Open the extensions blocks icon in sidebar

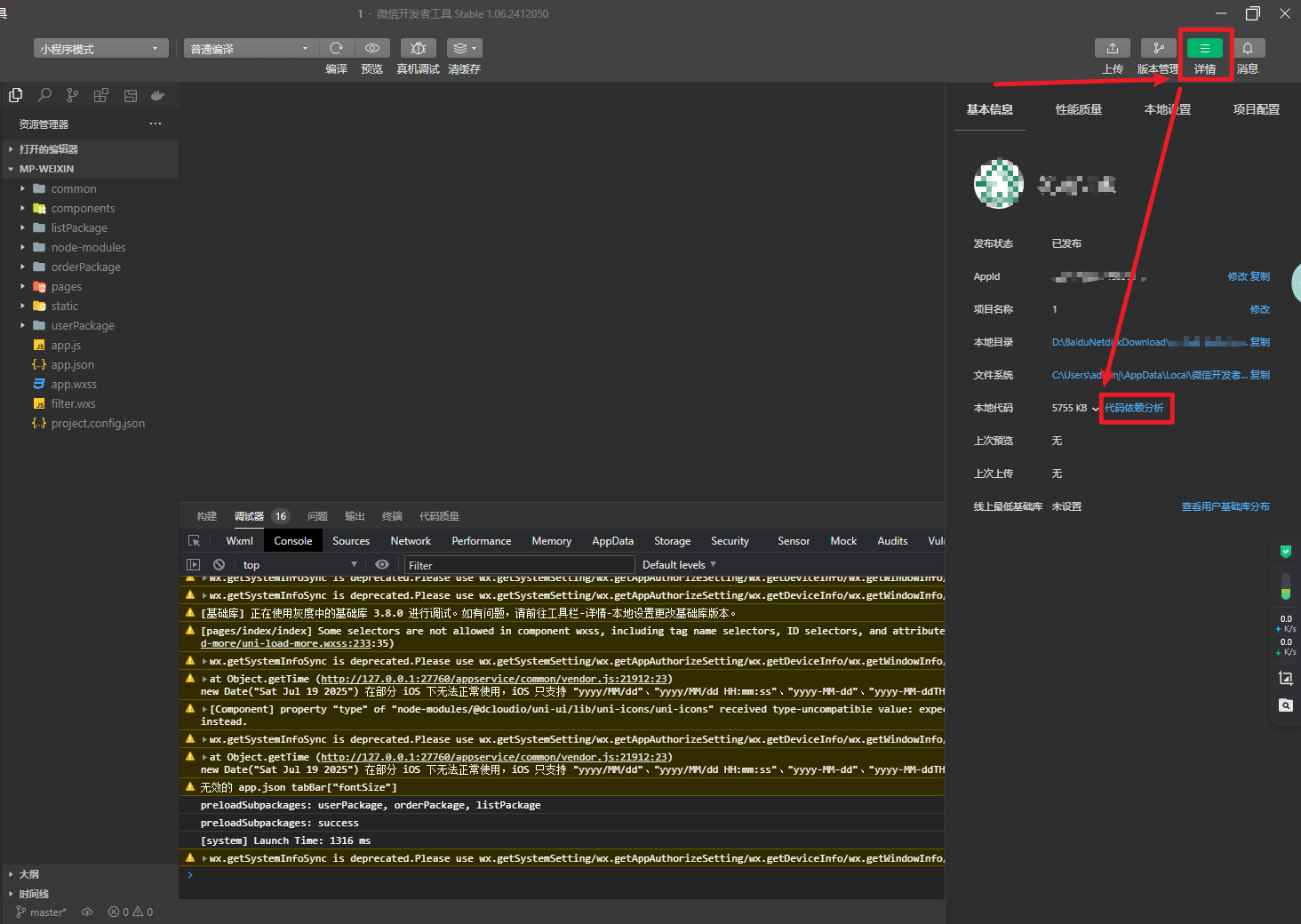pyautogui.click(x=101, y=95)
